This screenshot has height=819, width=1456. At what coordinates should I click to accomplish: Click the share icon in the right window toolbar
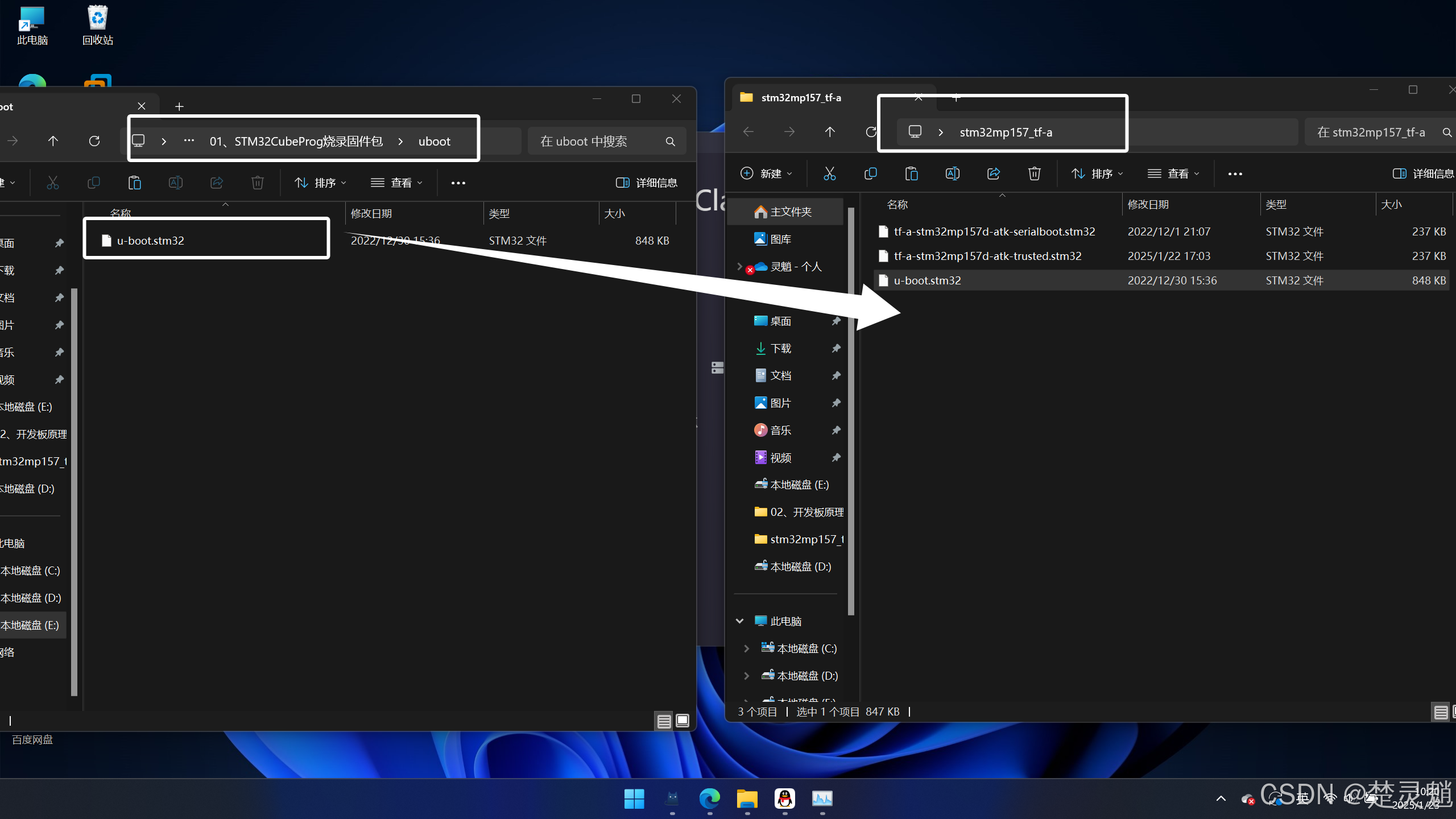[993, 173]
